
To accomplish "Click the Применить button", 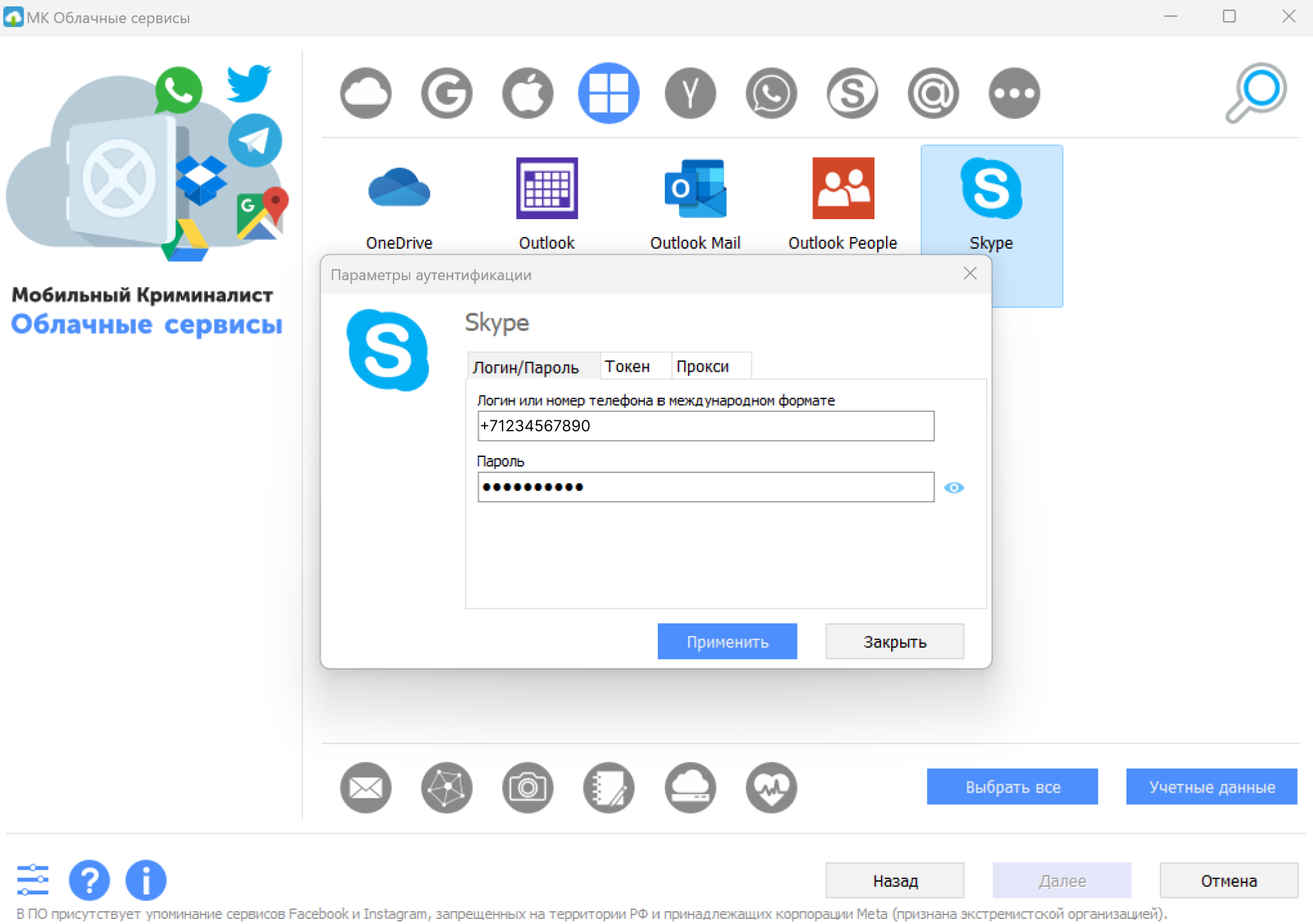I will [x=727, y=641].
